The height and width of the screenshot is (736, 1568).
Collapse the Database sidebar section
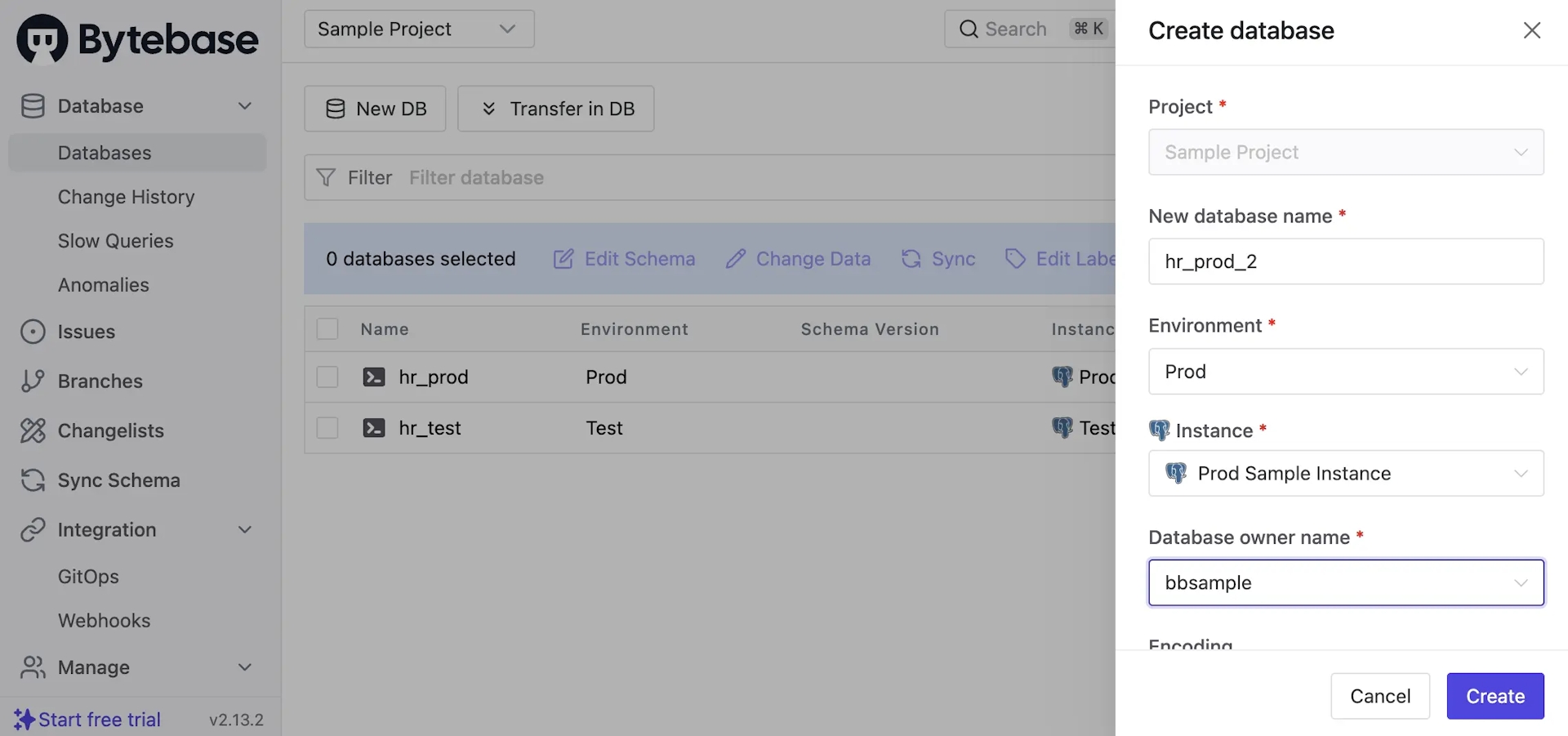coord(245,106)
